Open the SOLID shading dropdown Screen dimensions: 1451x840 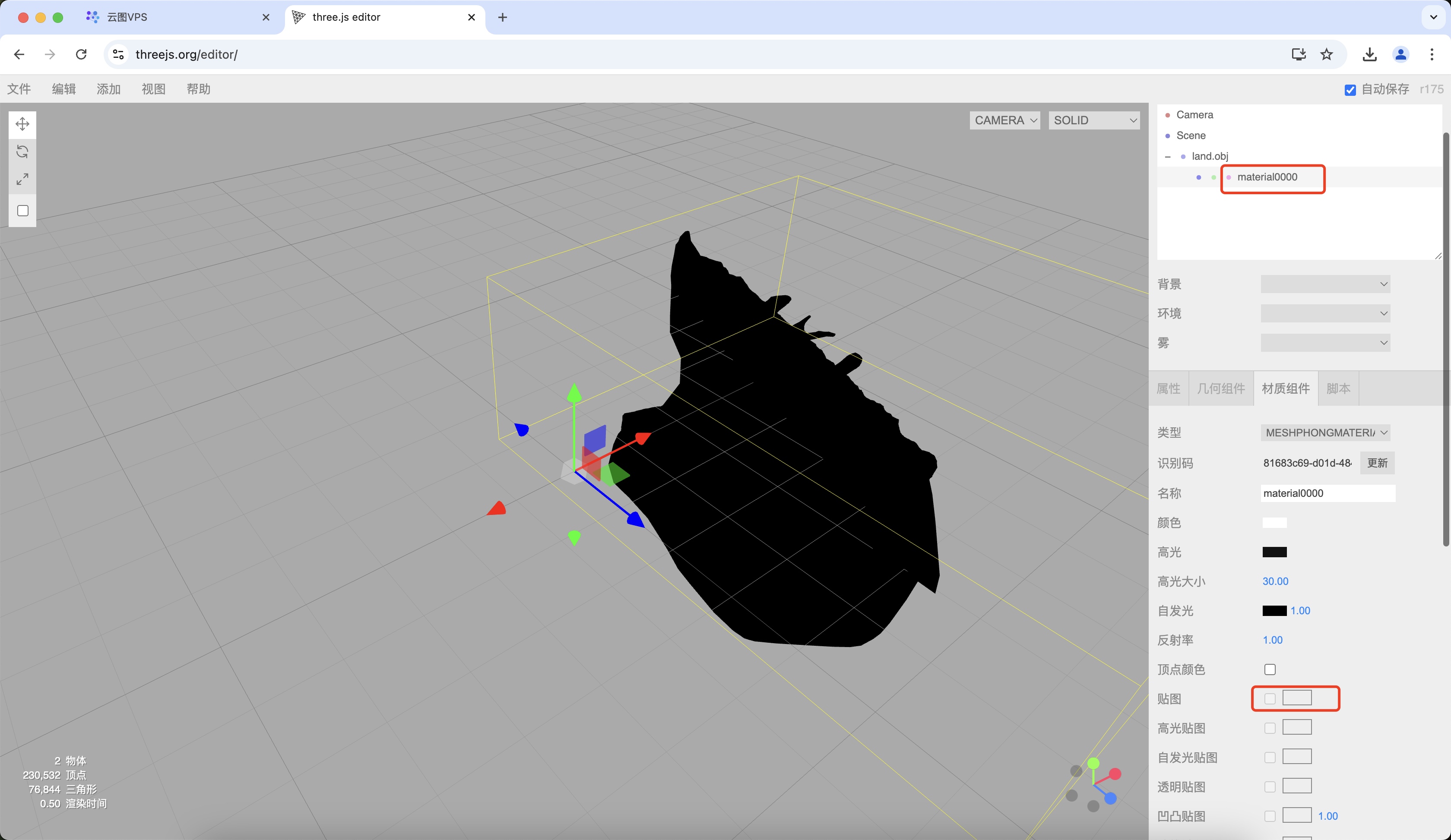pyautogui.click(x=1094, y=120)
